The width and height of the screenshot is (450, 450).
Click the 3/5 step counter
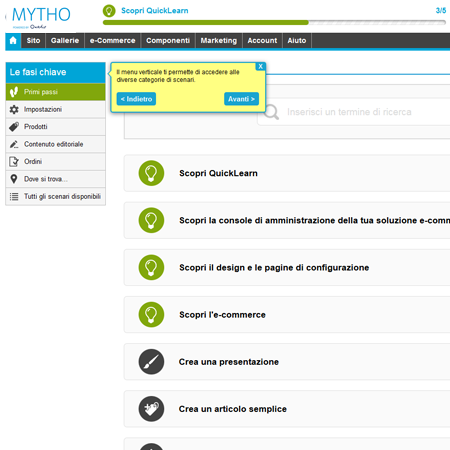click(441, 11)
